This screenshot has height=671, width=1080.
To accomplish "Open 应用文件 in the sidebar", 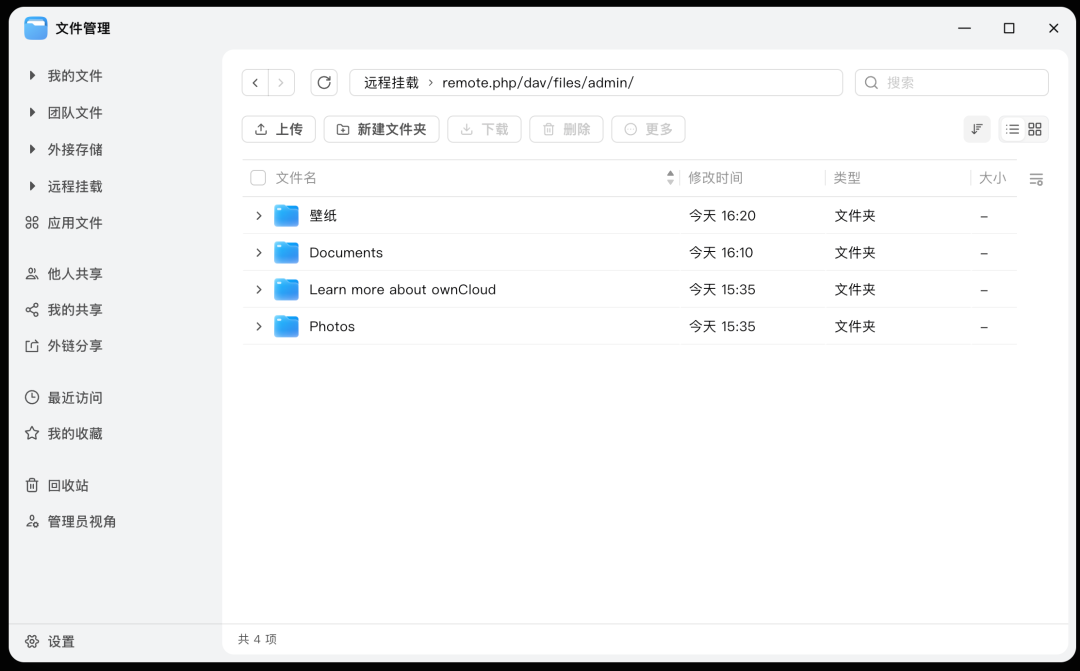I will click(64, 223).
